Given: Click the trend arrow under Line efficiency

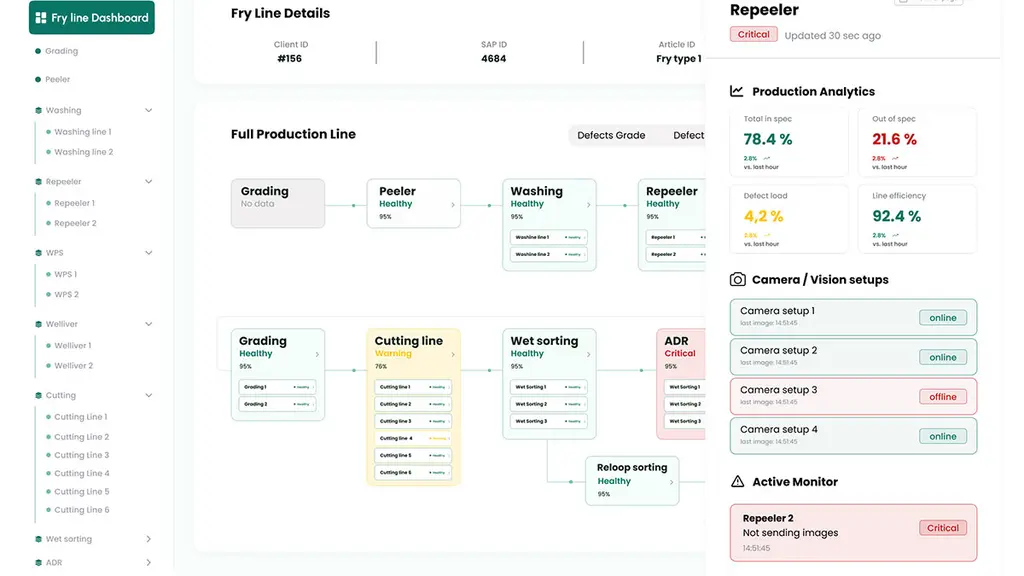Looking at the screenshot, I should tap(895, 235).
